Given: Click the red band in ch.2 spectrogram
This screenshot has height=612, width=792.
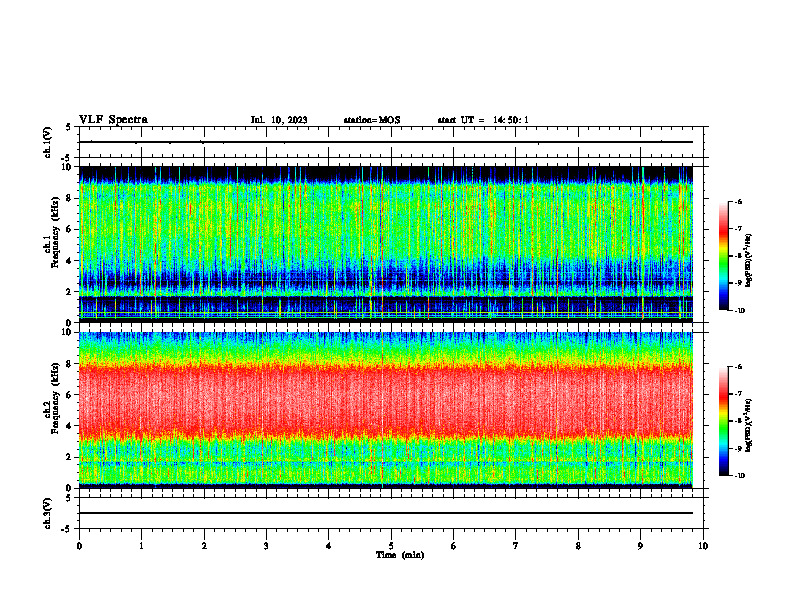Looking at the screenshot, I should pos(386,399).
